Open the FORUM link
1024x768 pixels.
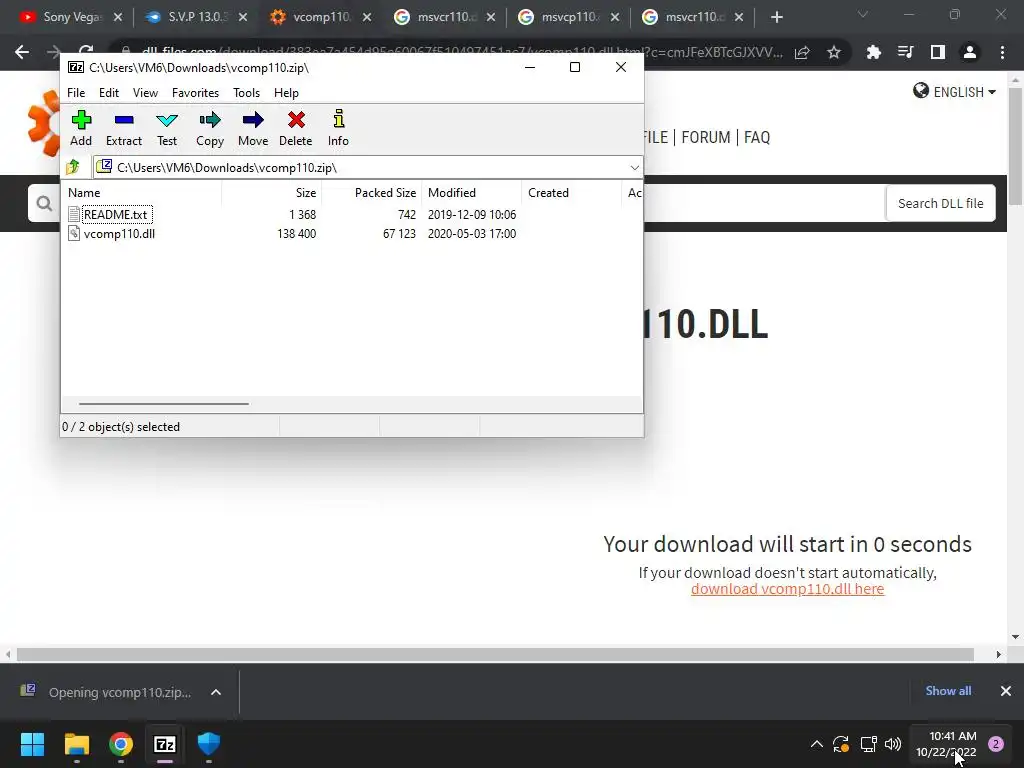point(706,137)
